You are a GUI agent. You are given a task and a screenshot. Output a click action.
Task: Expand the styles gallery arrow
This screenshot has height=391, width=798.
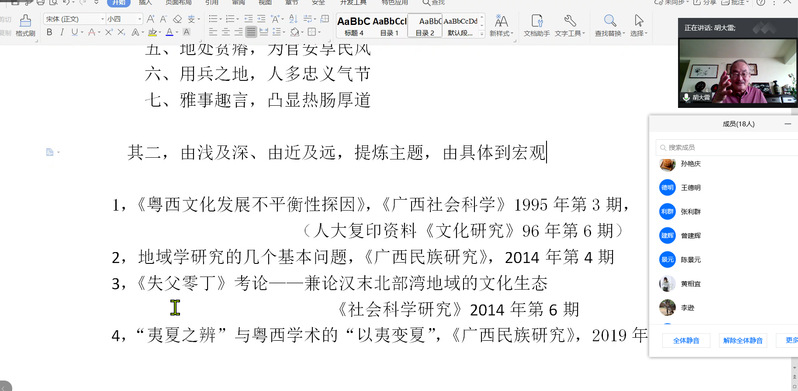pyautogui.click(x=482, y=34)
